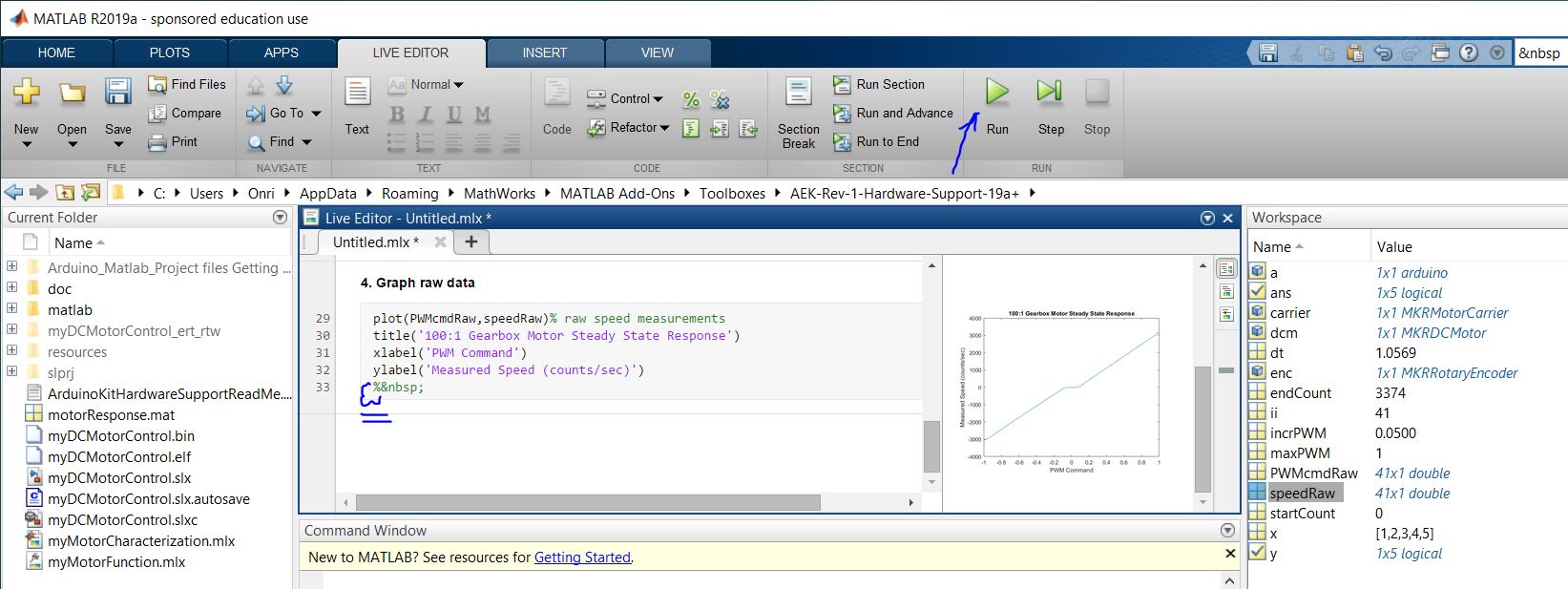Image resolution: width=1568 pixels, height=589 pixels.
Task: Click the Text insert button
Action: 357,106
